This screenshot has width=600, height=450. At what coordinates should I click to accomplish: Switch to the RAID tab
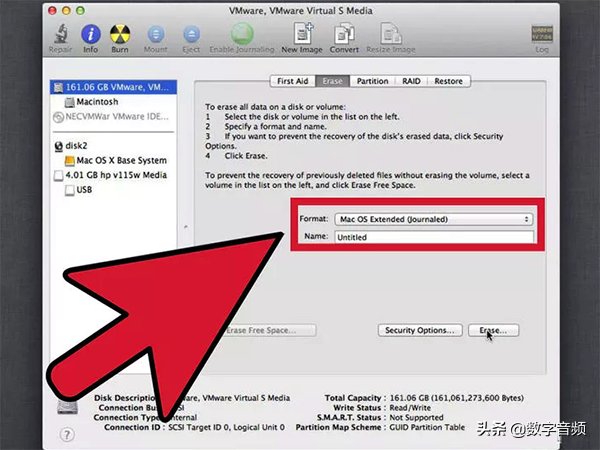411,81
